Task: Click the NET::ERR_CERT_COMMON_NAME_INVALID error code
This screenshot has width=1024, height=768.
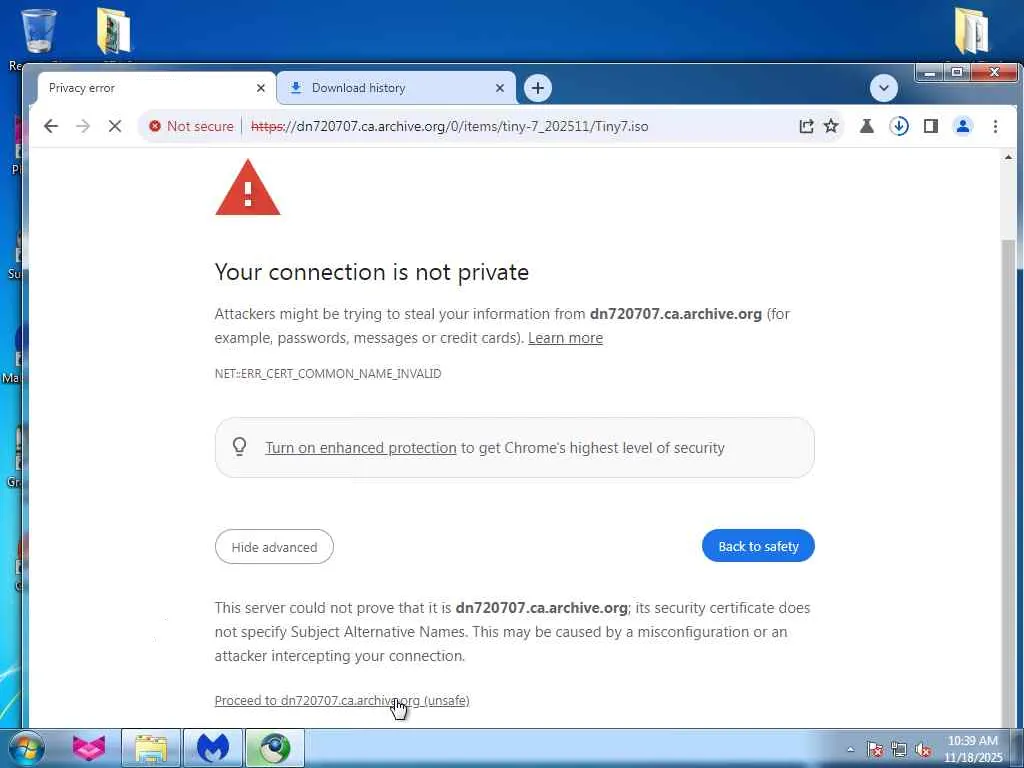Action: (x=328, y=374)
